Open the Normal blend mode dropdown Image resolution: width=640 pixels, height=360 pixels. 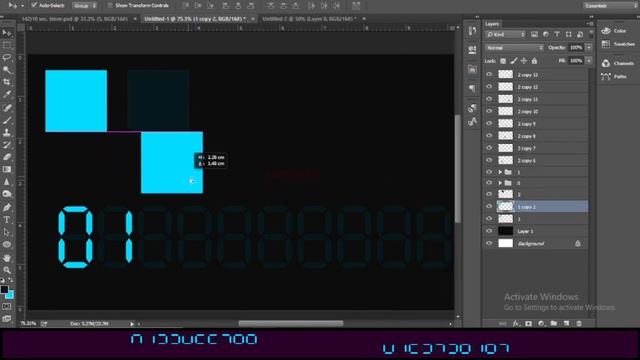[514, 48]
